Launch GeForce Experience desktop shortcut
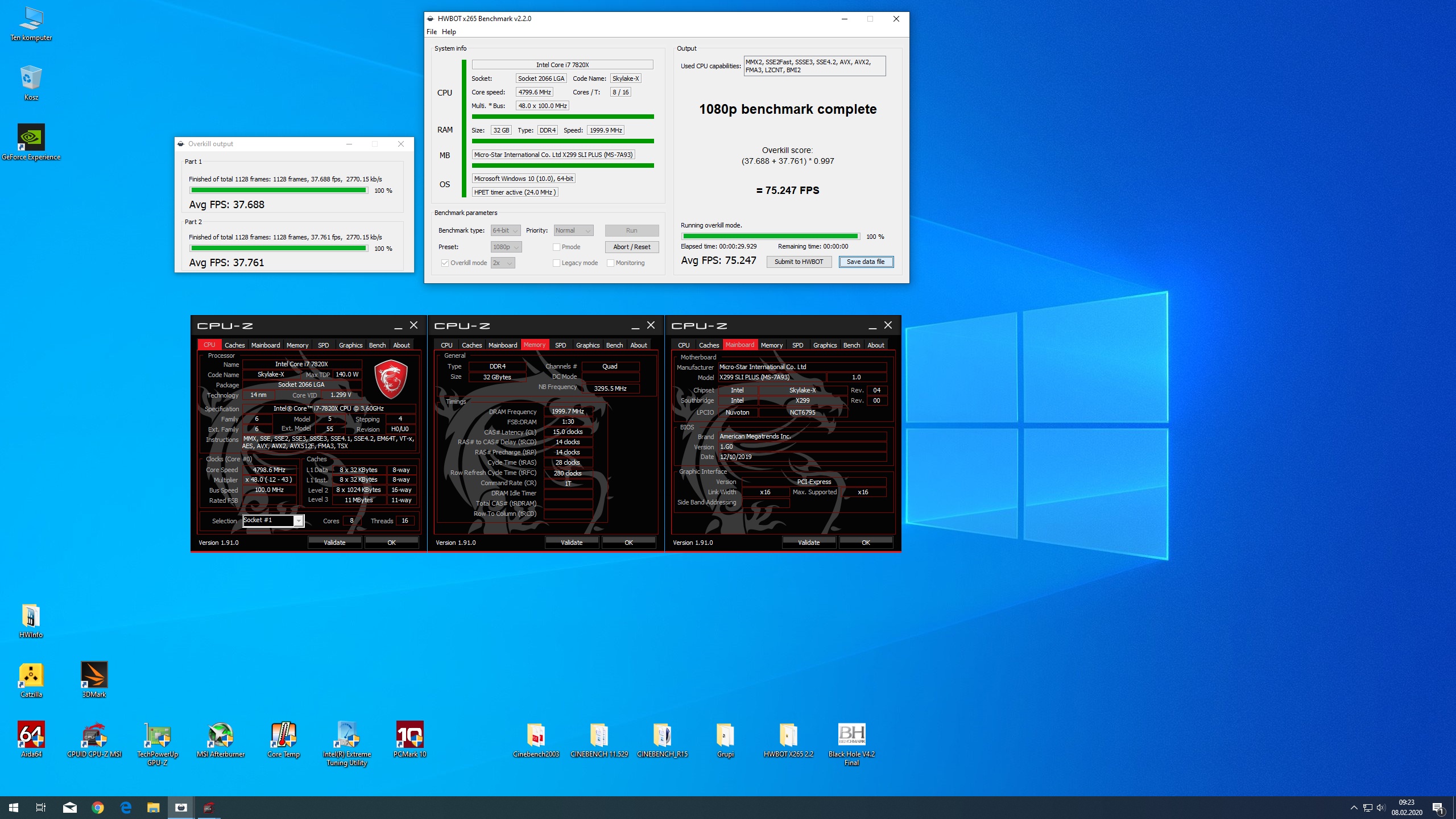1456x819 pixels. (x=31, y=142)
